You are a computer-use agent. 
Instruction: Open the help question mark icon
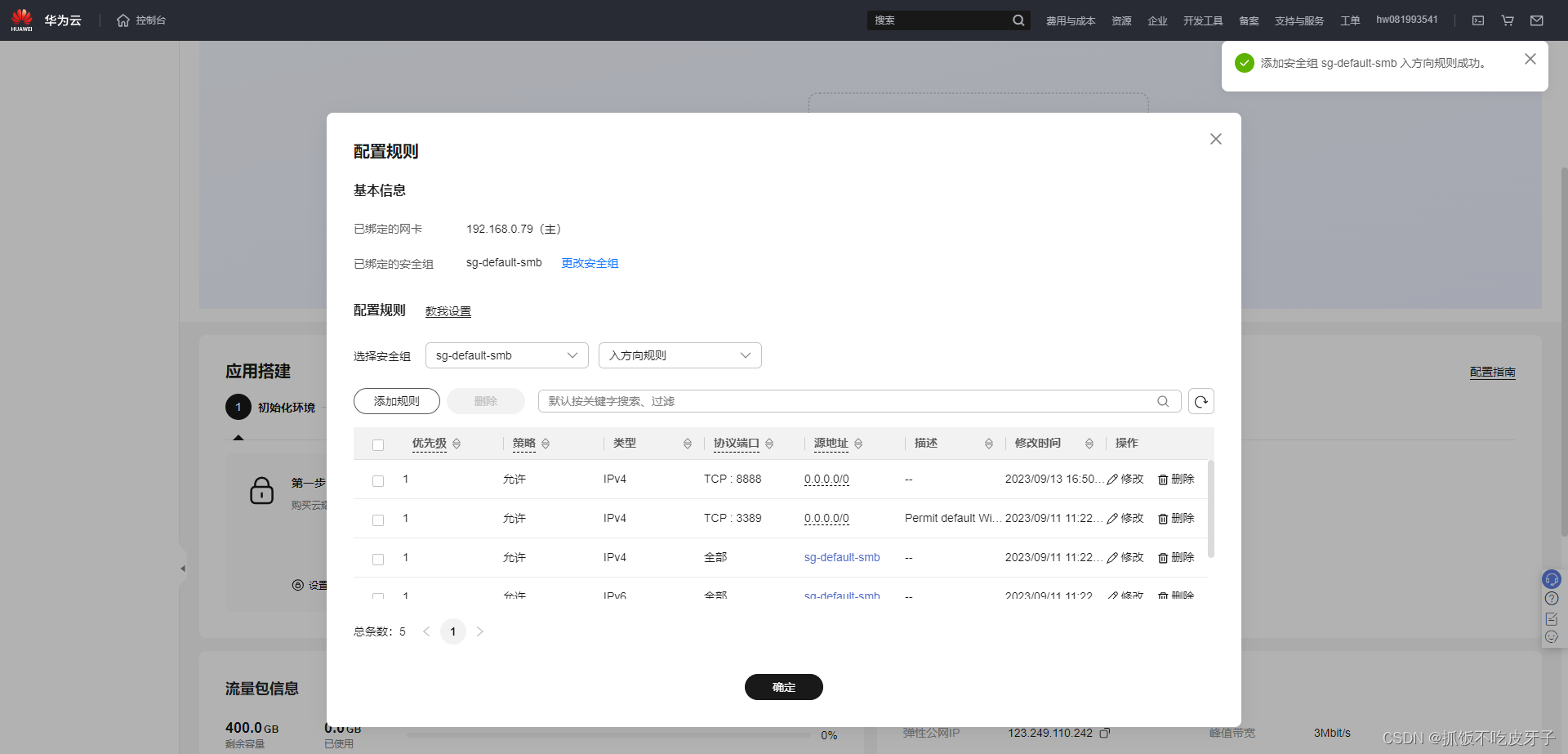tap(1552, 599)
